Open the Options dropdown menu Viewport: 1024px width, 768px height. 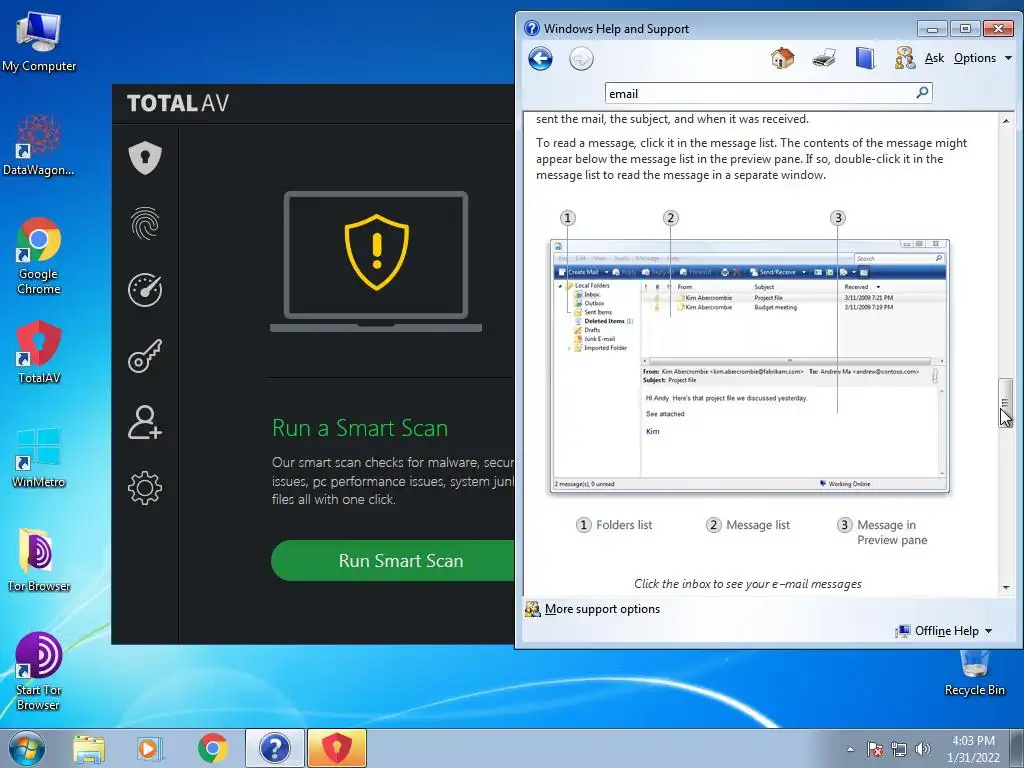[982, 58]
